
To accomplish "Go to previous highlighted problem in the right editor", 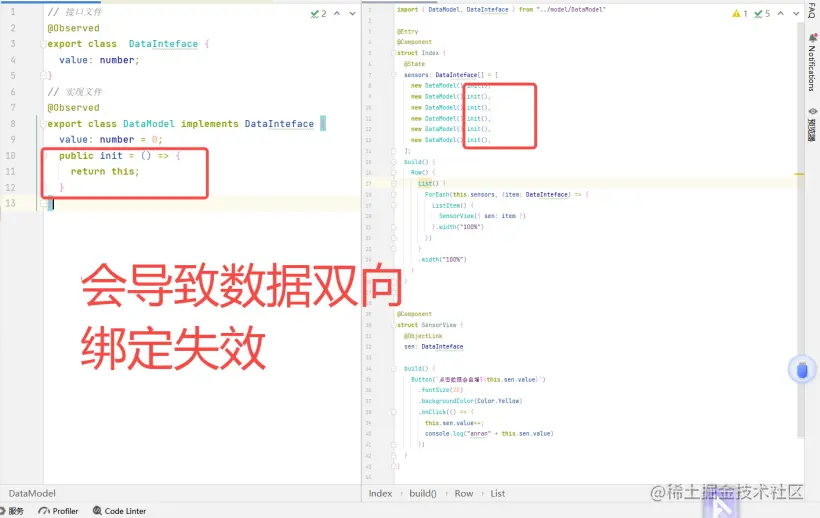I will tap(780, 14).
